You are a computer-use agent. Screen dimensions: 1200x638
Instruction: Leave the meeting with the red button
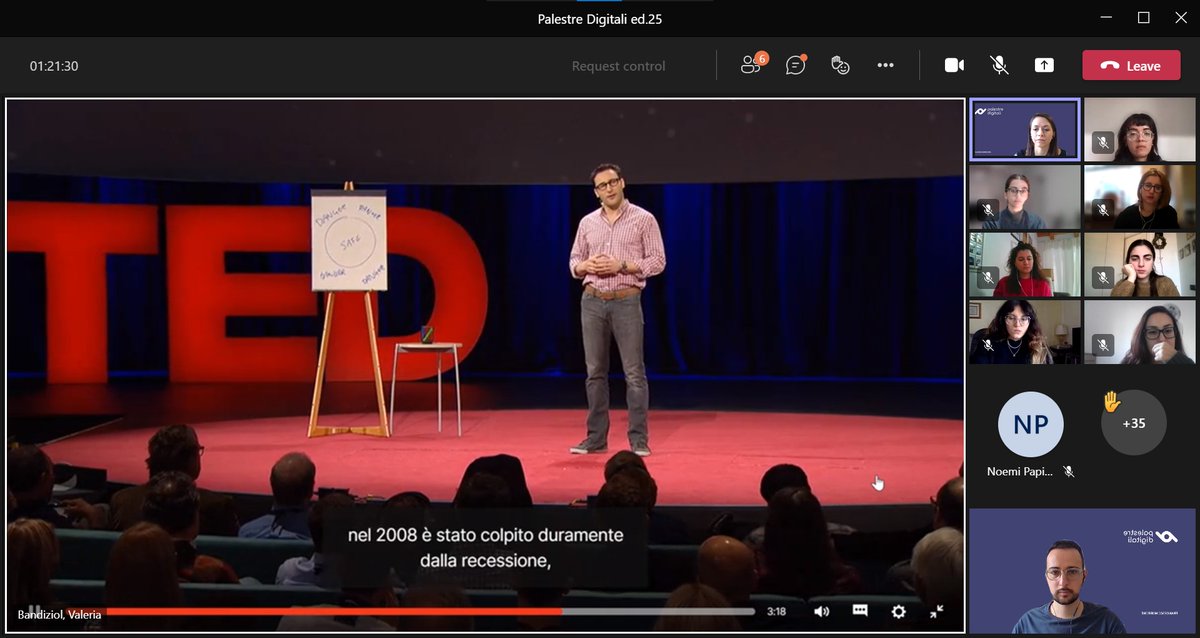[1131, 65]
